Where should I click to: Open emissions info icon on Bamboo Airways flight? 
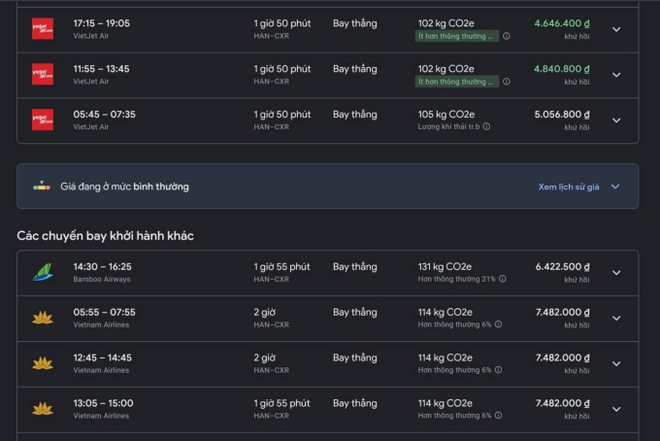pos(503,279)
